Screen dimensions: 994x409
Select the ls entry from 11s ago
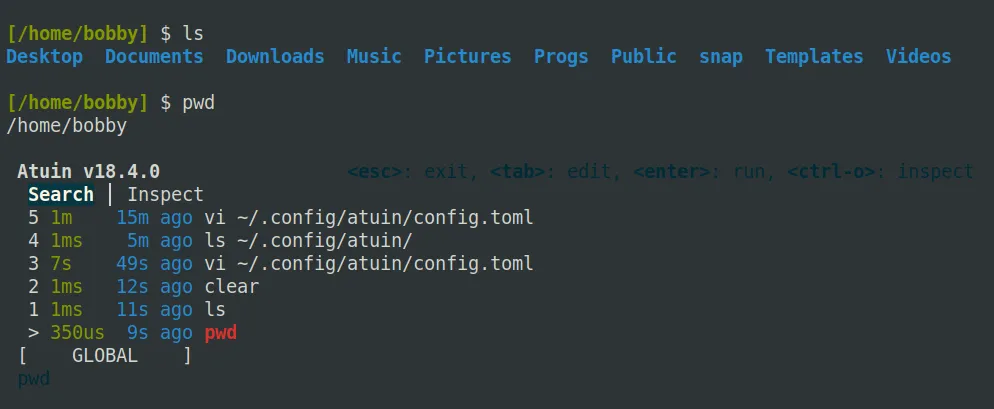click(215, 309)
